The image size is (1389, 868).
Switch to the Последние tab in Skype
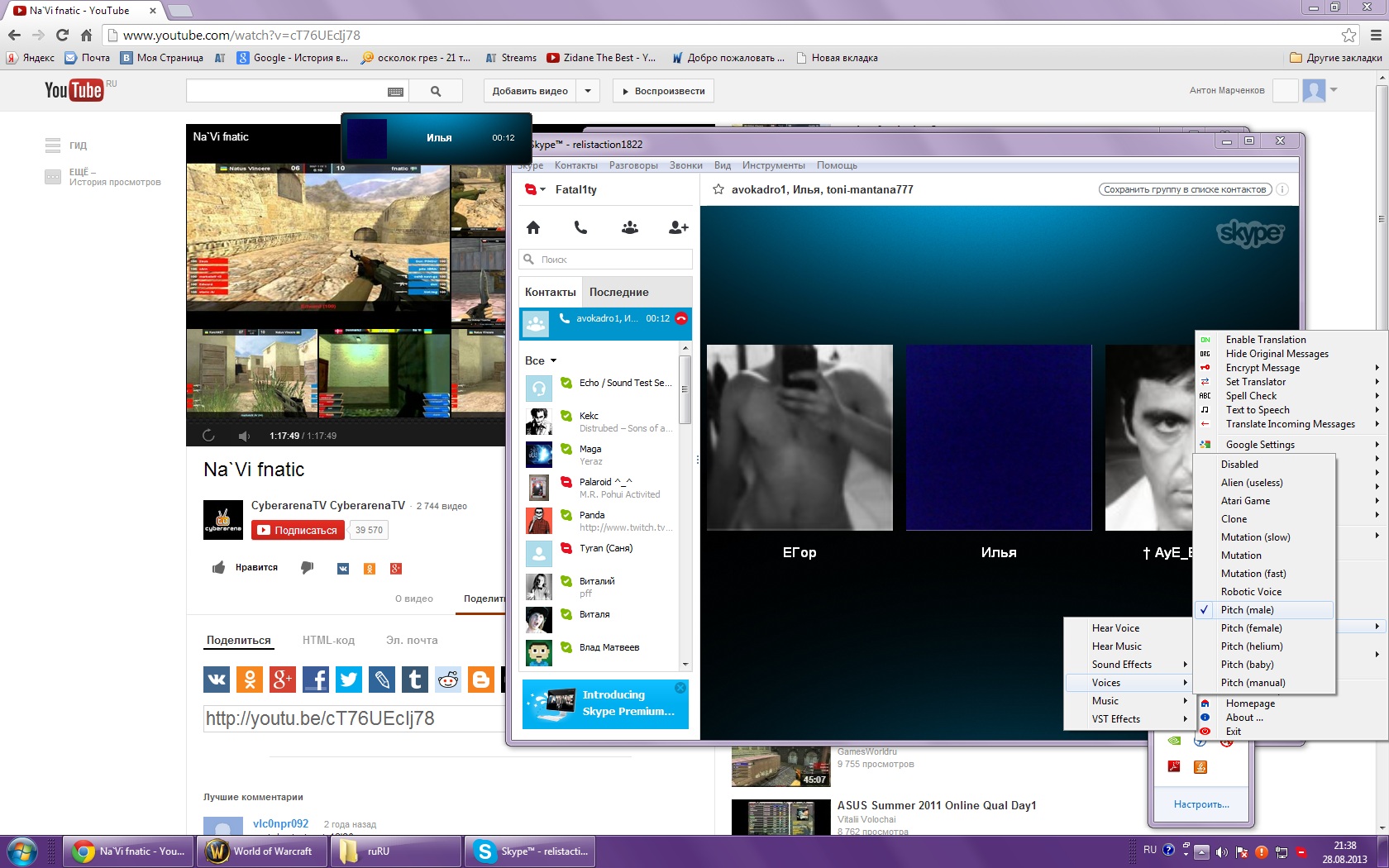tap(619, 292)
